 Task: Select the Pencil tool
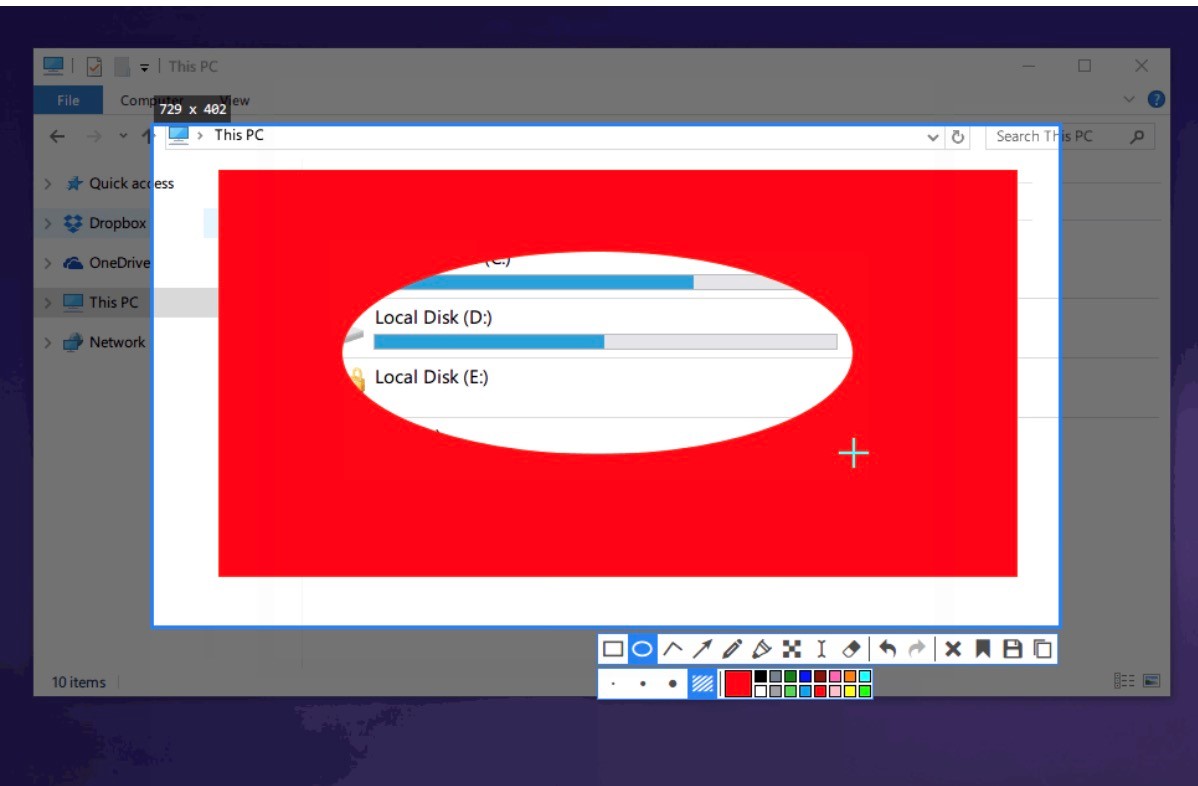[x=732, y=649]
